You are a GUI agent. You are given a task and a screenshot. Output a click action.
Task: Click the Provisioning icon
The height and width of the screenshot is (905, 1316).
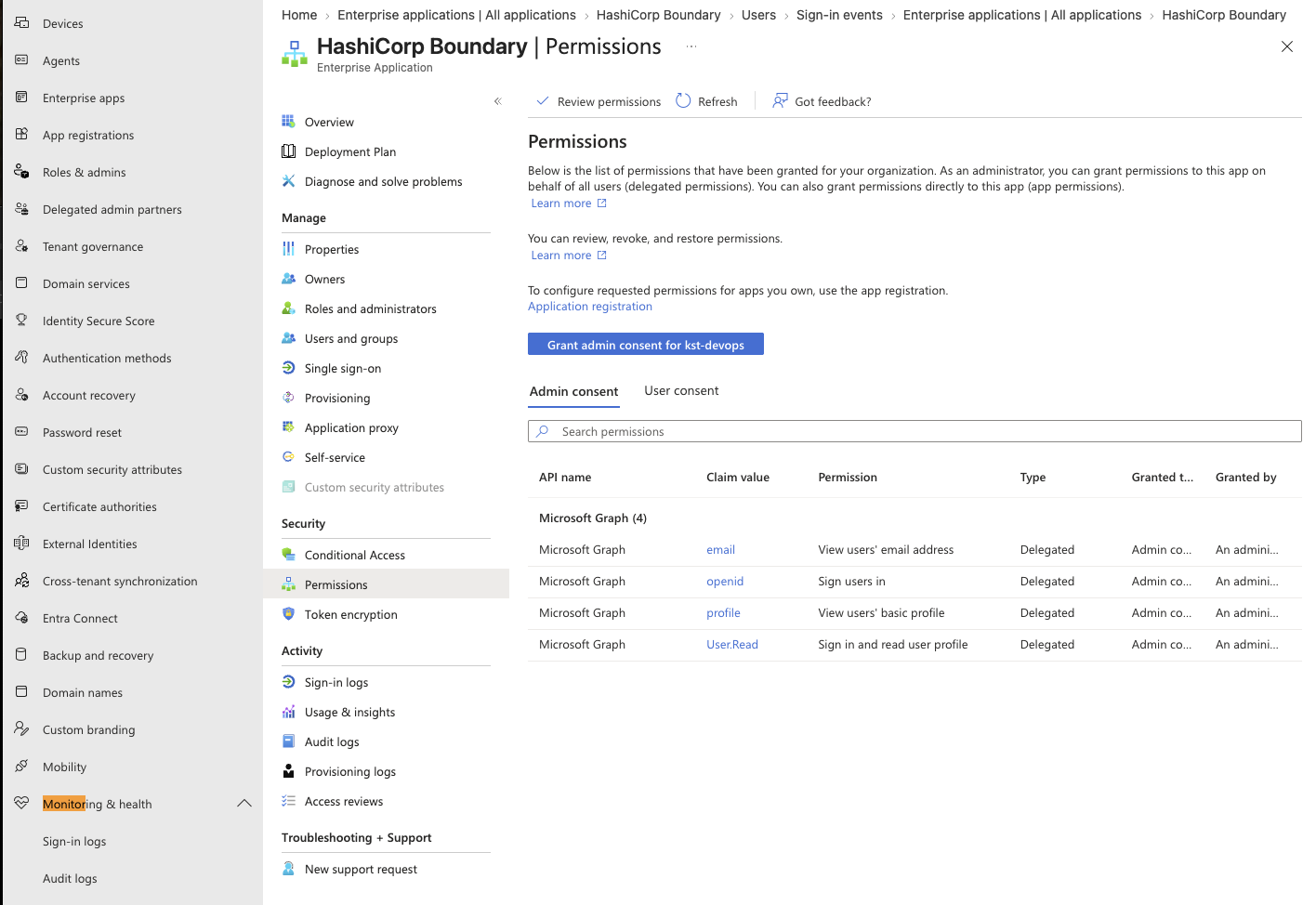(288, 397)
